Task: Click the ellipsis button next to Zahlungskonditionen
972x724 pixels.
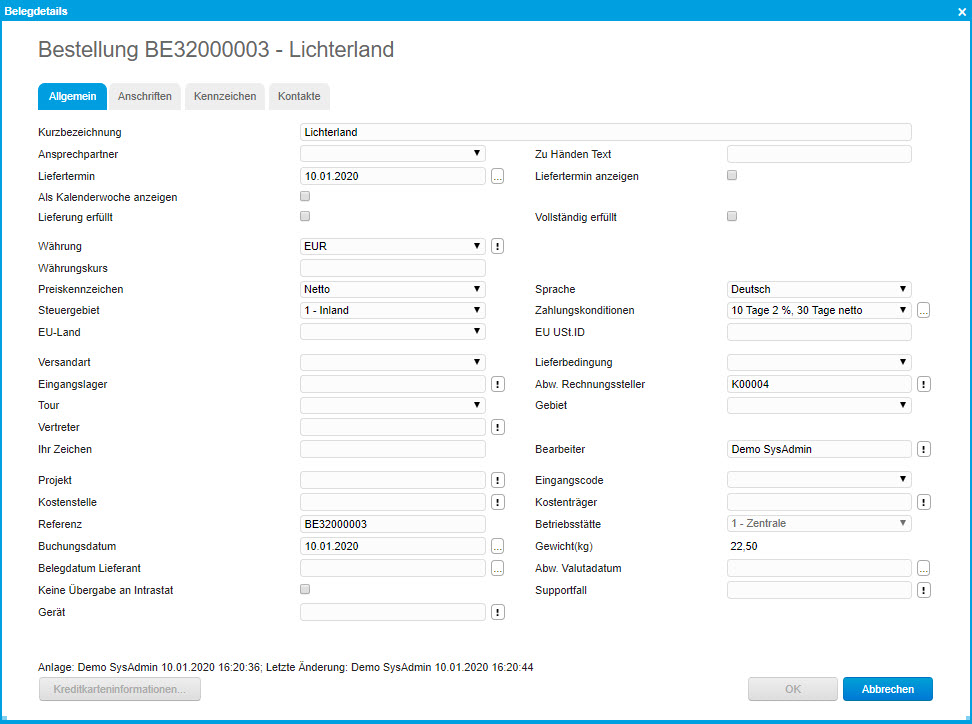Action: [924, 310]
